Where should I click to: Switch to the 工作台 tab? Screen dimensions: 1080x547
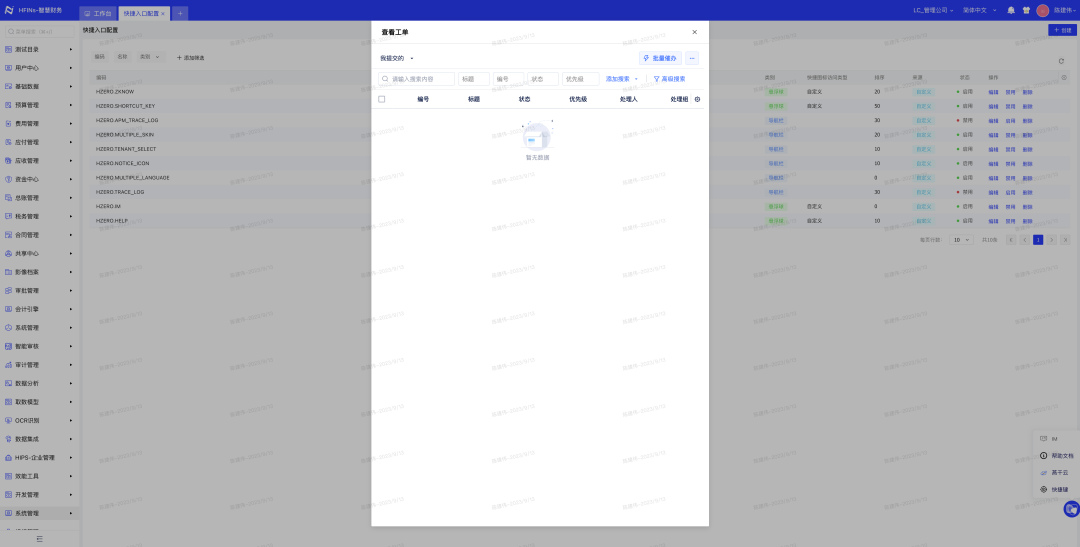(x=98, y=14)
